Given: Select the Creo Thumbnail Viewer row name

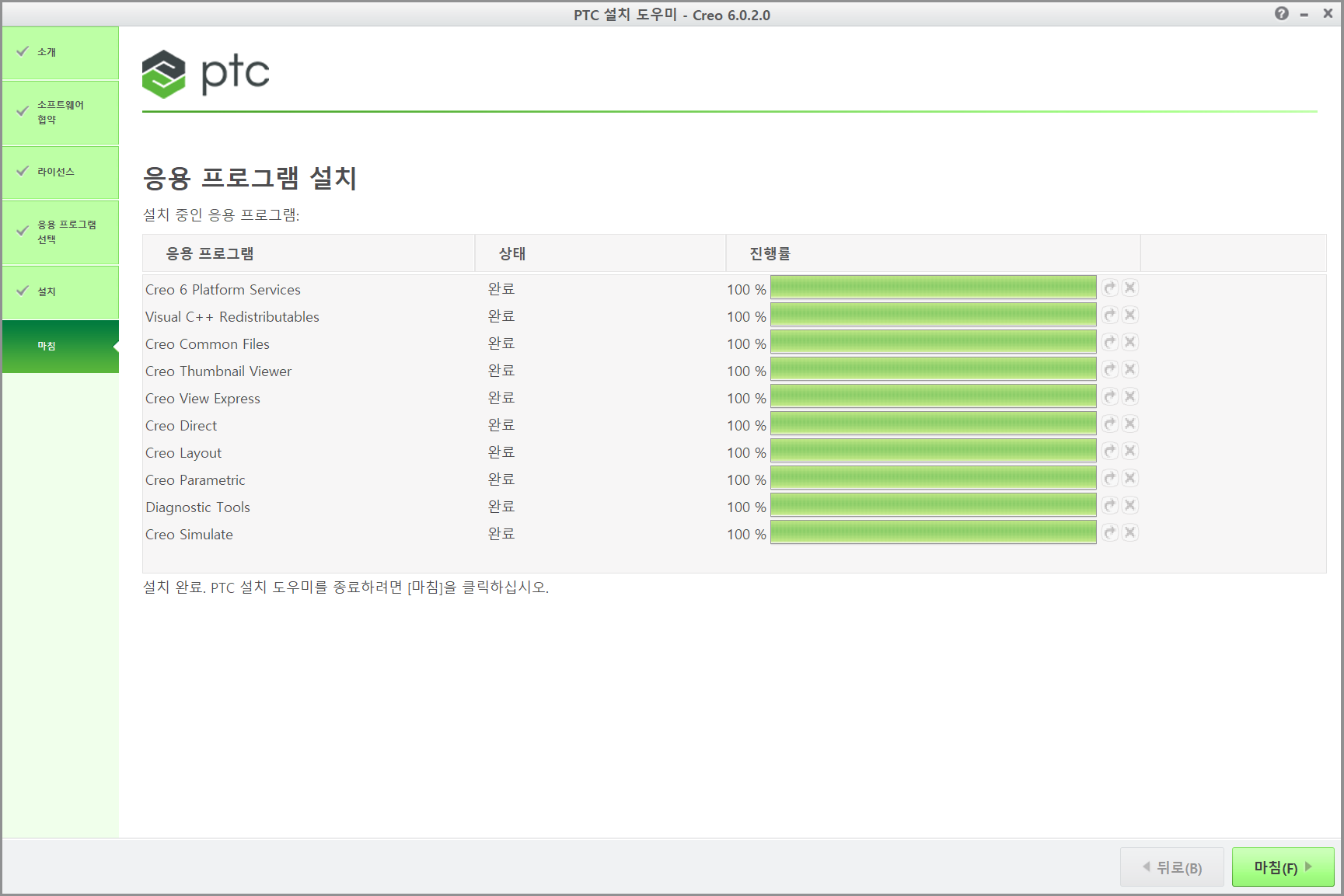Looking at the screenshot, I should point(218,371).
